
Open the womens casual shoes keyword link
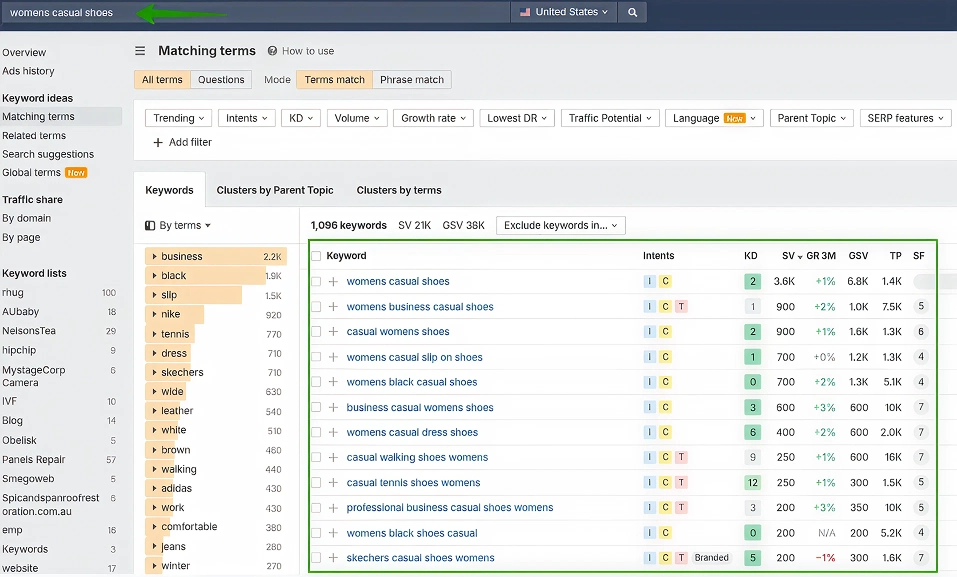click(398, 281)
